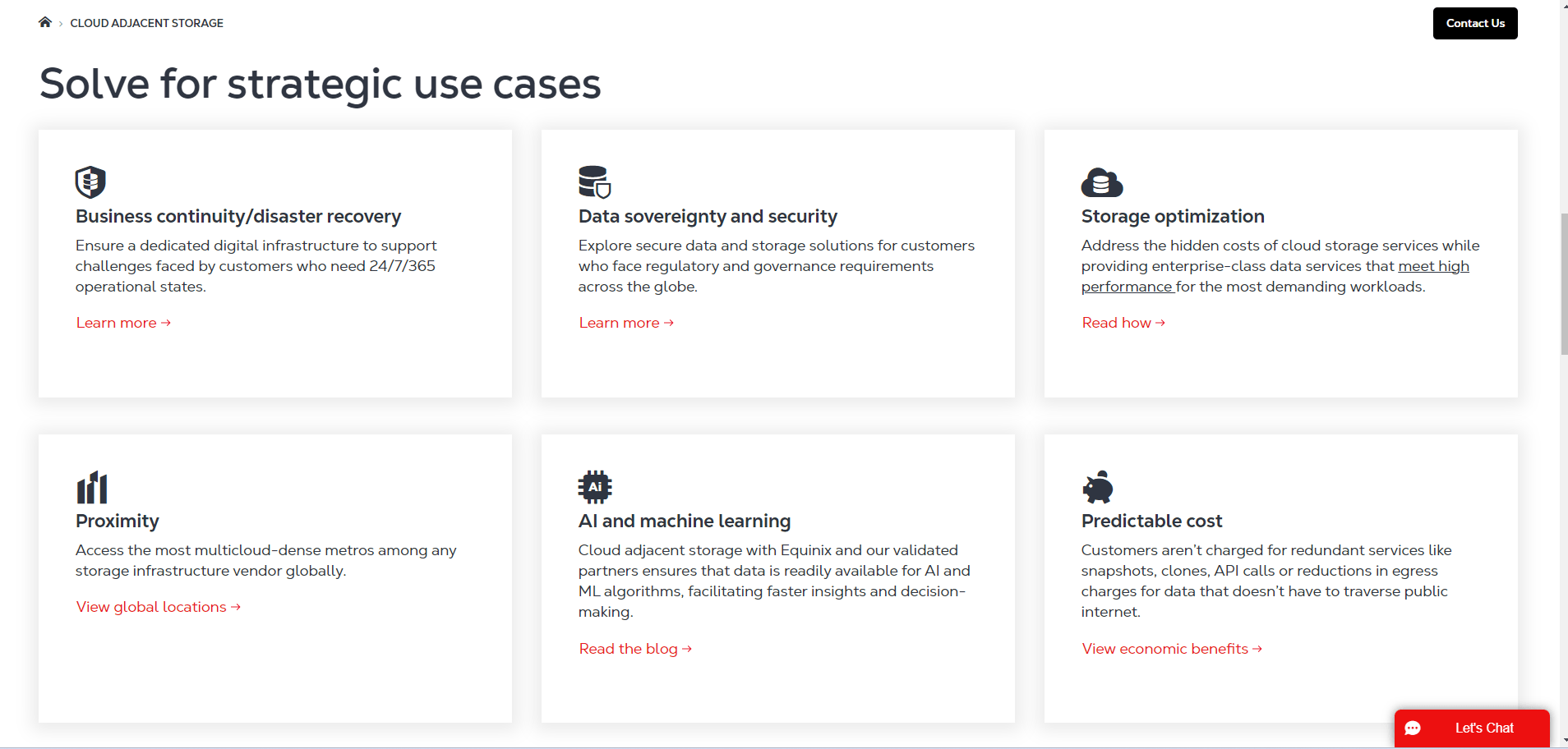
Task: Click the shield database disaster recovery icon
Action: click(90, 182)
